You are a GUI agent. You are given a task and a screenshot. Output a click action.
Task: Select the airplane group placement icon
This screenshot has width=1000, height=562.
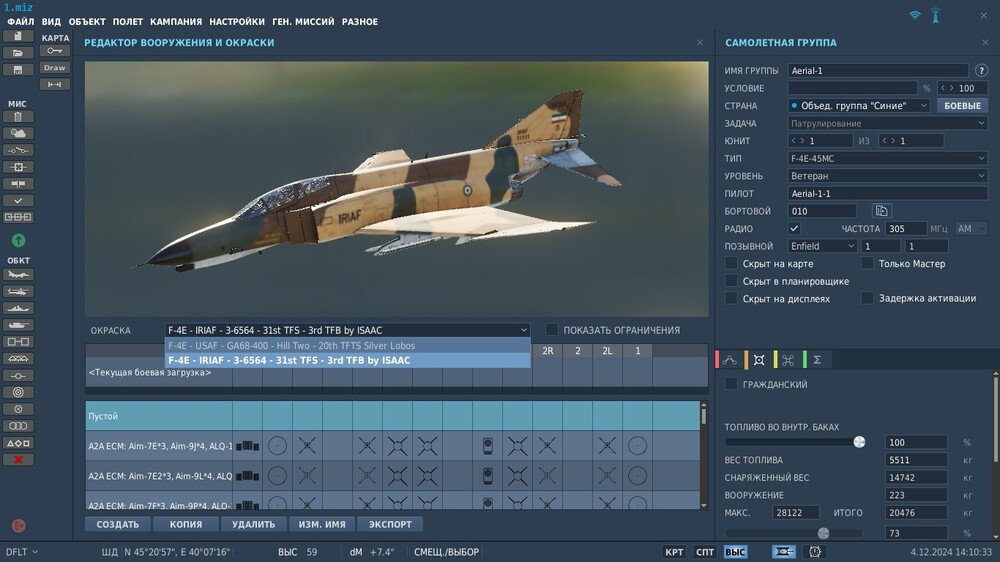coord(18,275)
